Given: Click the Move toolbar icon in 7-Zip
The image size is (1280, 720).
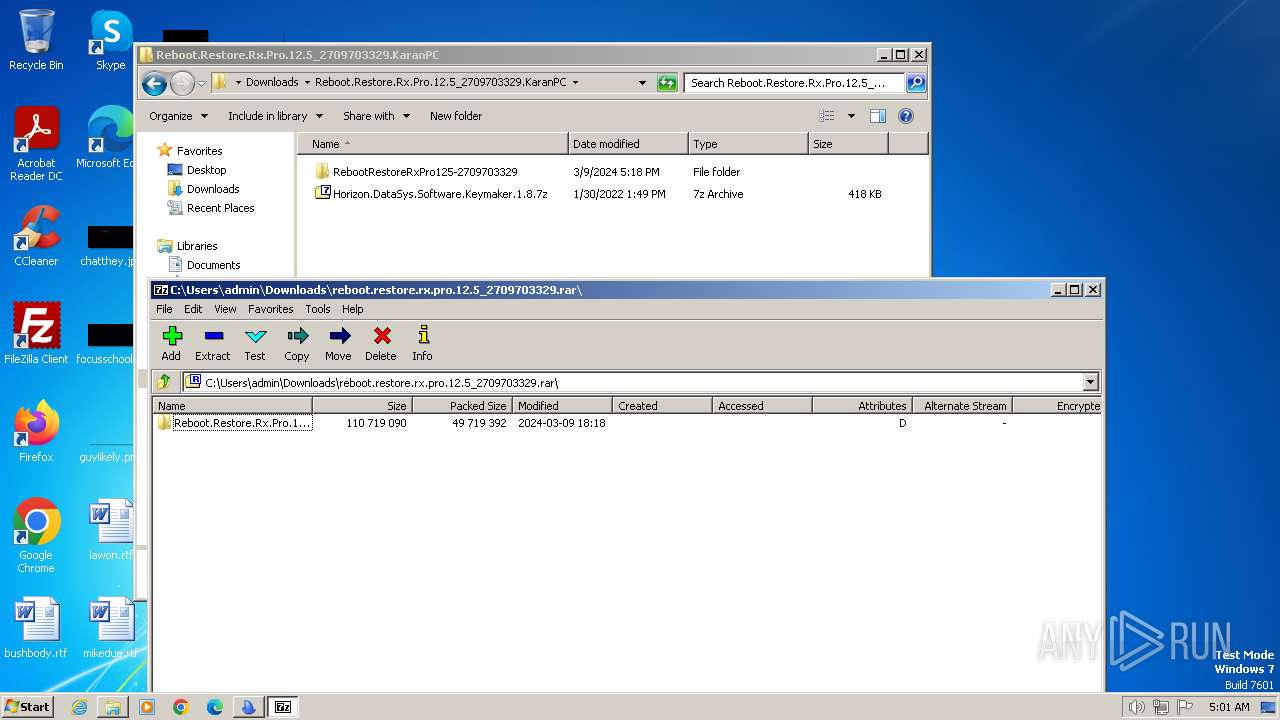Looking at the screenshot, I should (x=338, y=343).
